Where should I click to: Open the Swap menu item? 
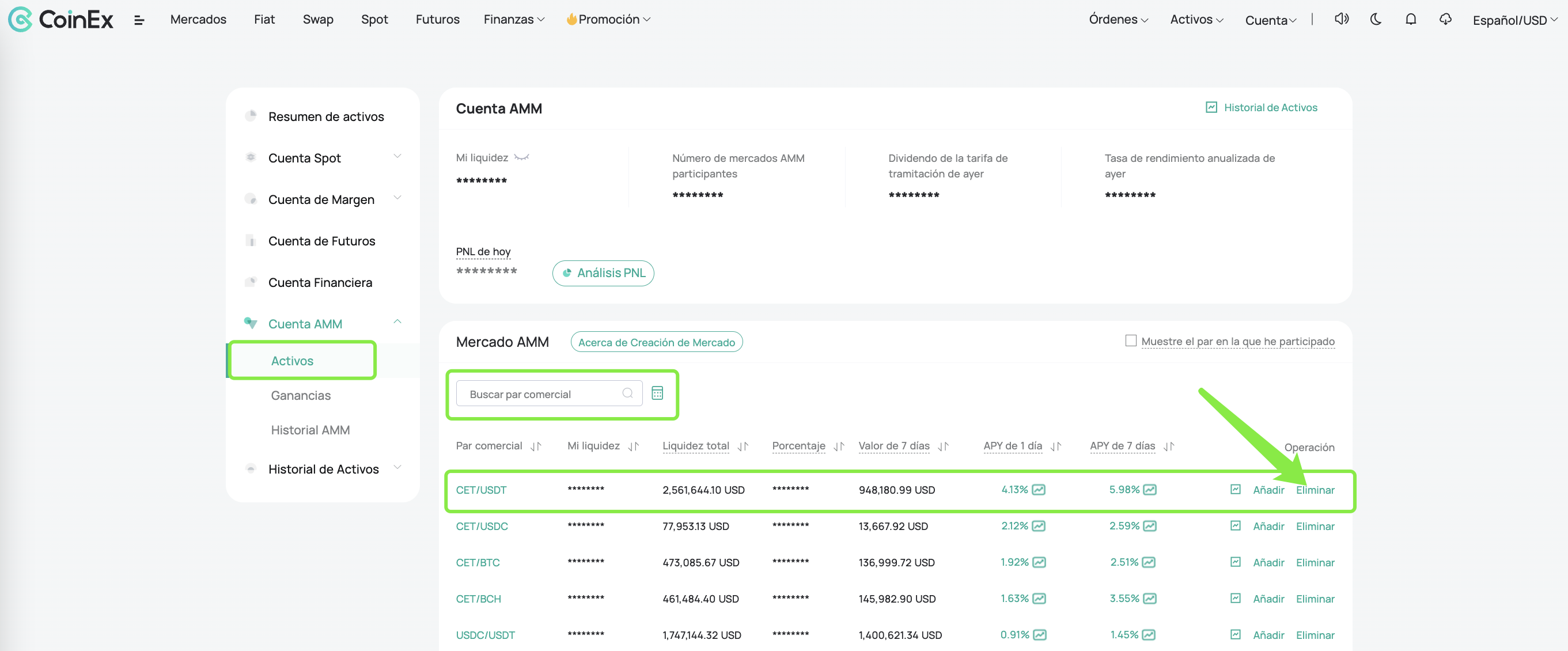tap(318, 20)
